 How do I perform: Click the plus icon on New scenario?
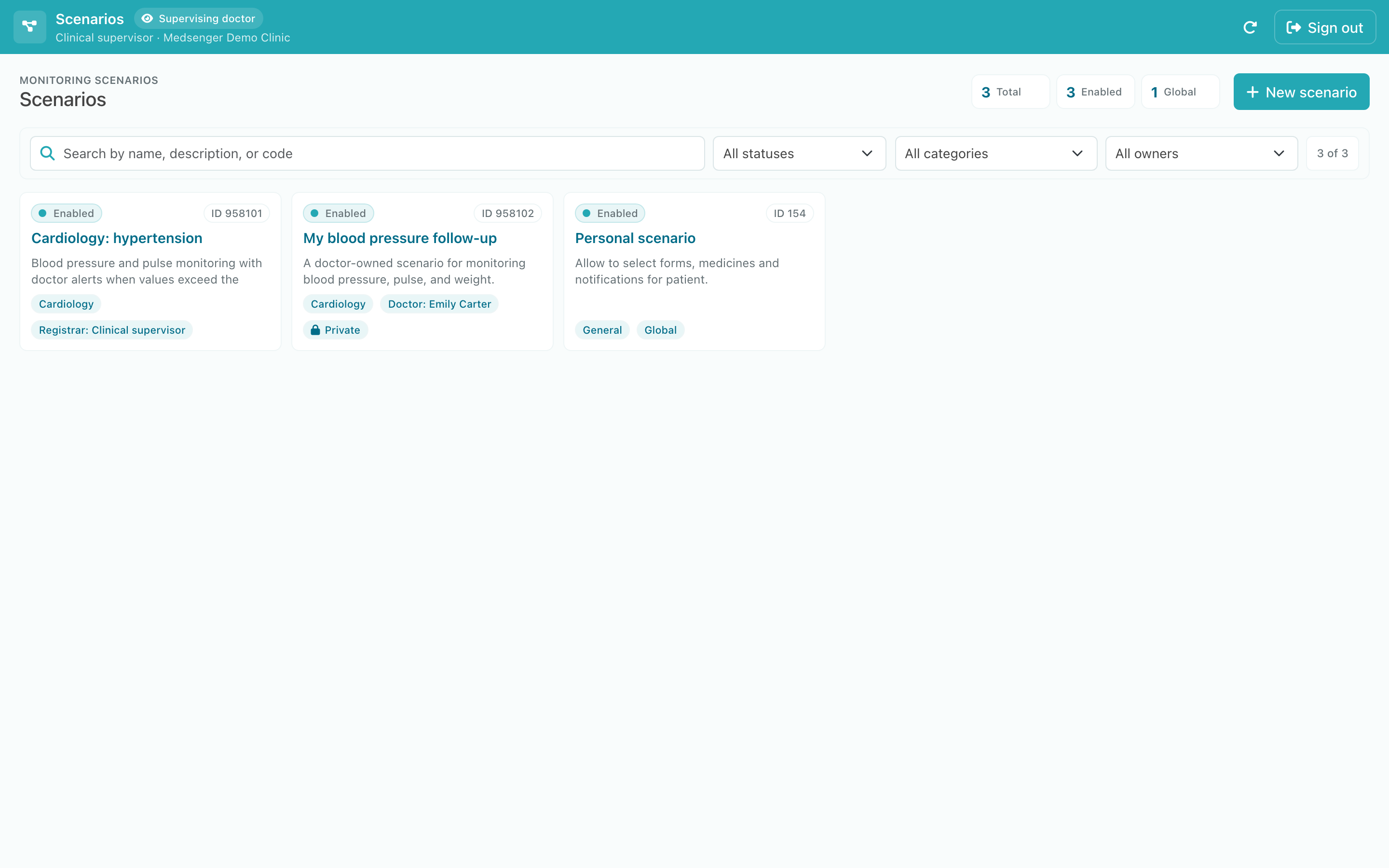(x=1253, y=92)
